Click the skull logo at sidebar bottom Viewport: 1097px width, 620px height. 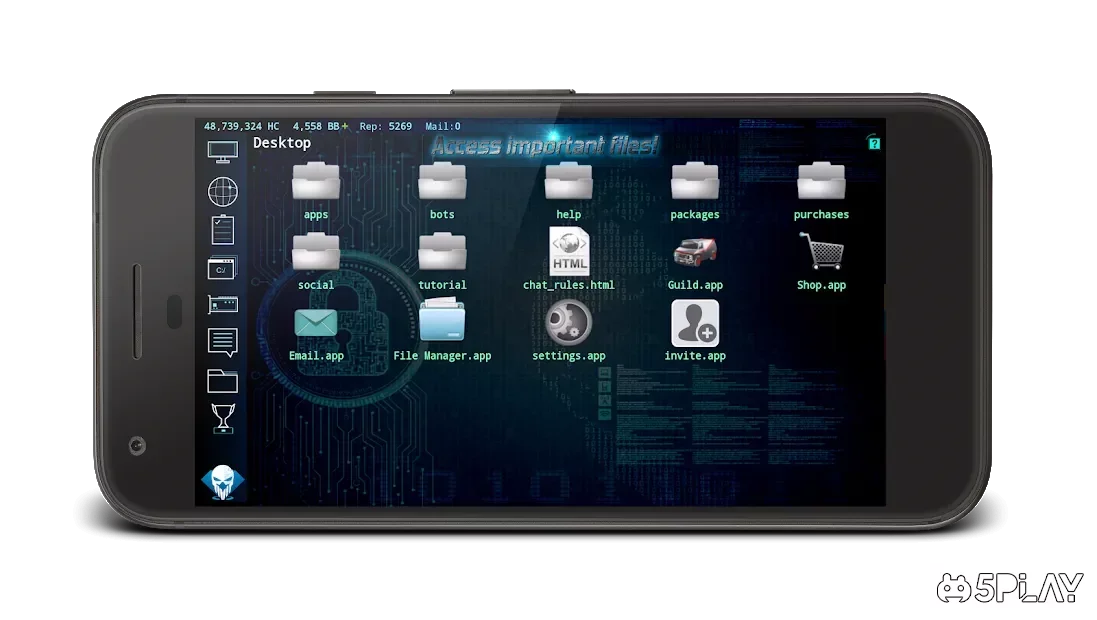[222, 483]
